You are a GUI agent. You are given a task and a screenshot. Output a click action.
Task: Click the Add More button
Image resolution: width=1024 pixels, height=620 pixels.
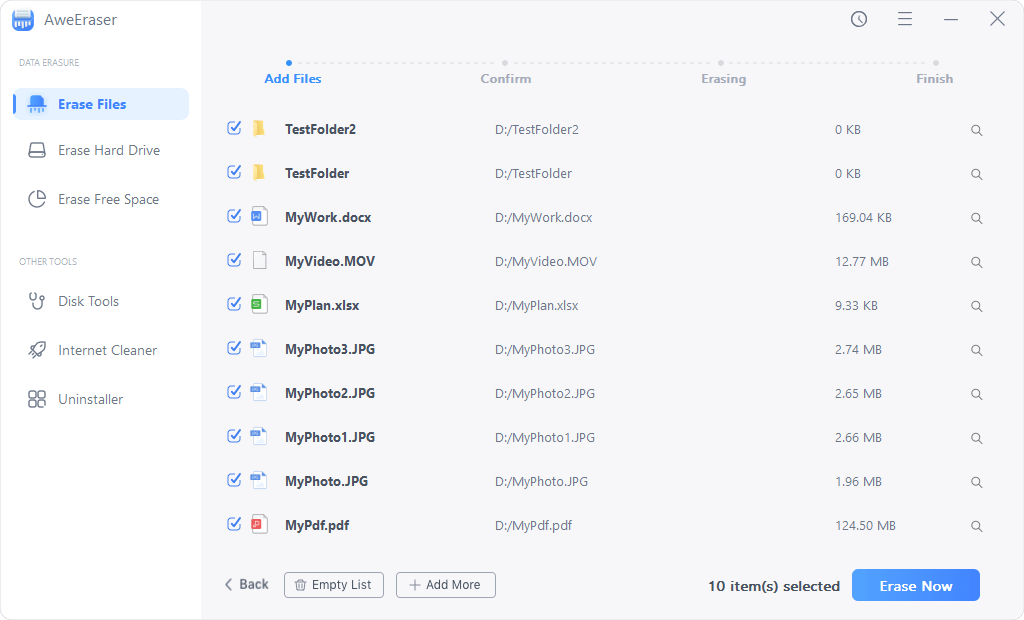(x=445, y=585)
